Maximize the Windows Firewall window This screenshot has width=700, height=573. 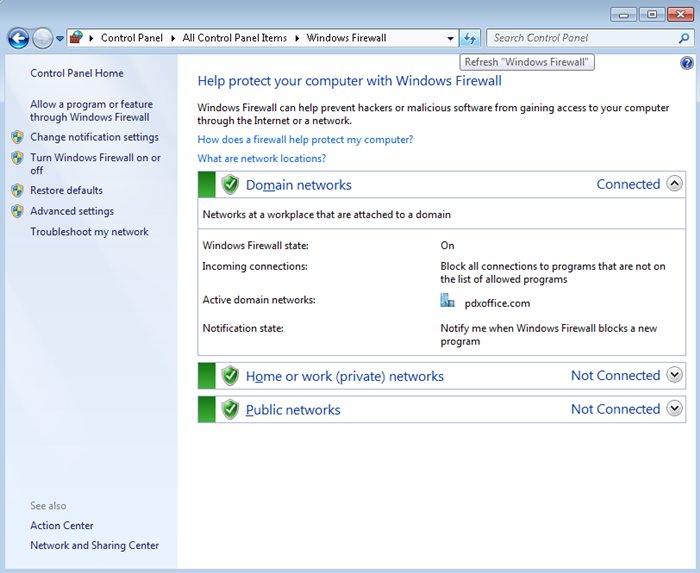click(x=652, y=15)
